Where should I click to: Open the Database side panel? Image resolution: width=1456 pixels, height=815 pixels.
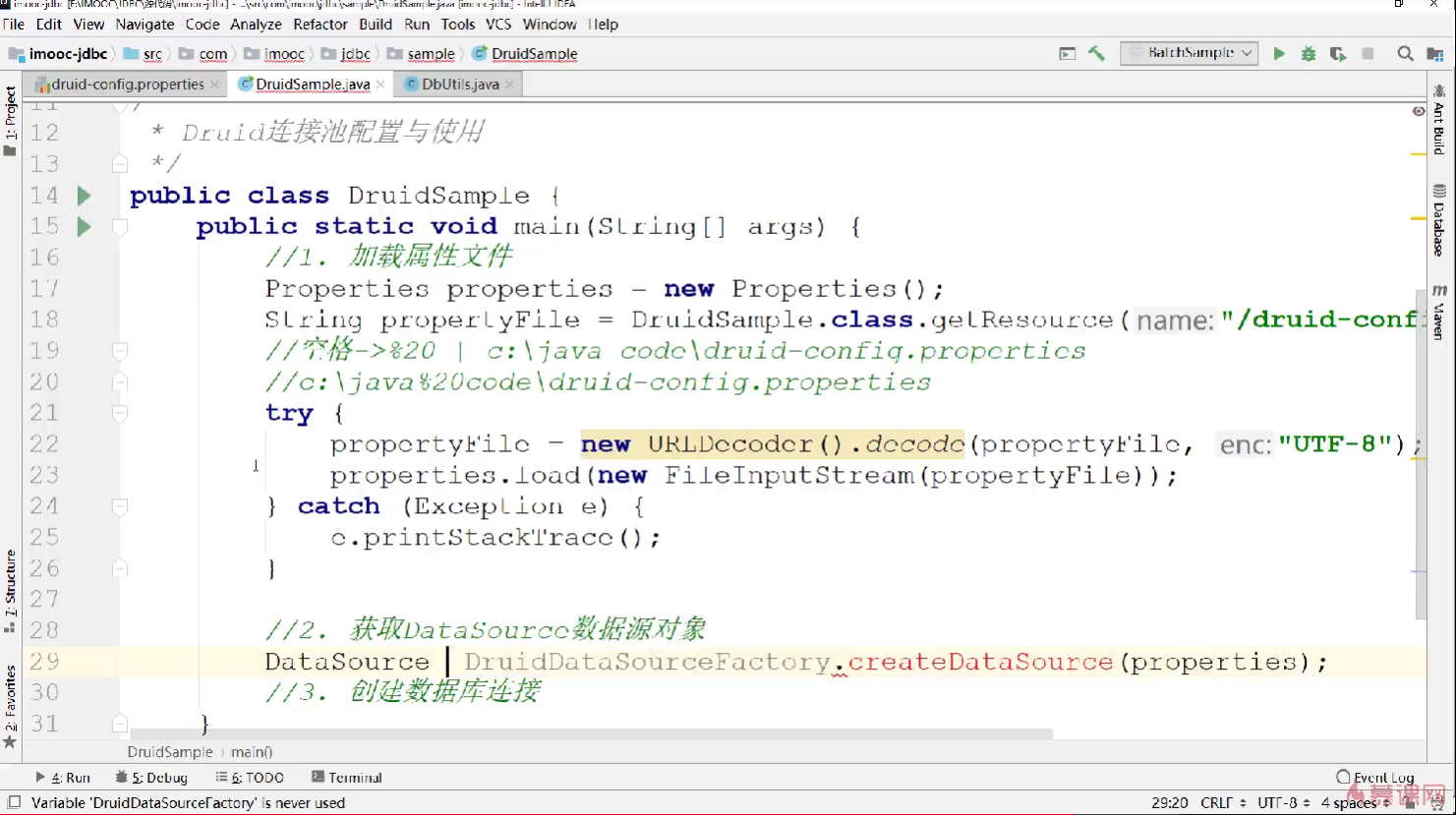[x=1439, y=220]
